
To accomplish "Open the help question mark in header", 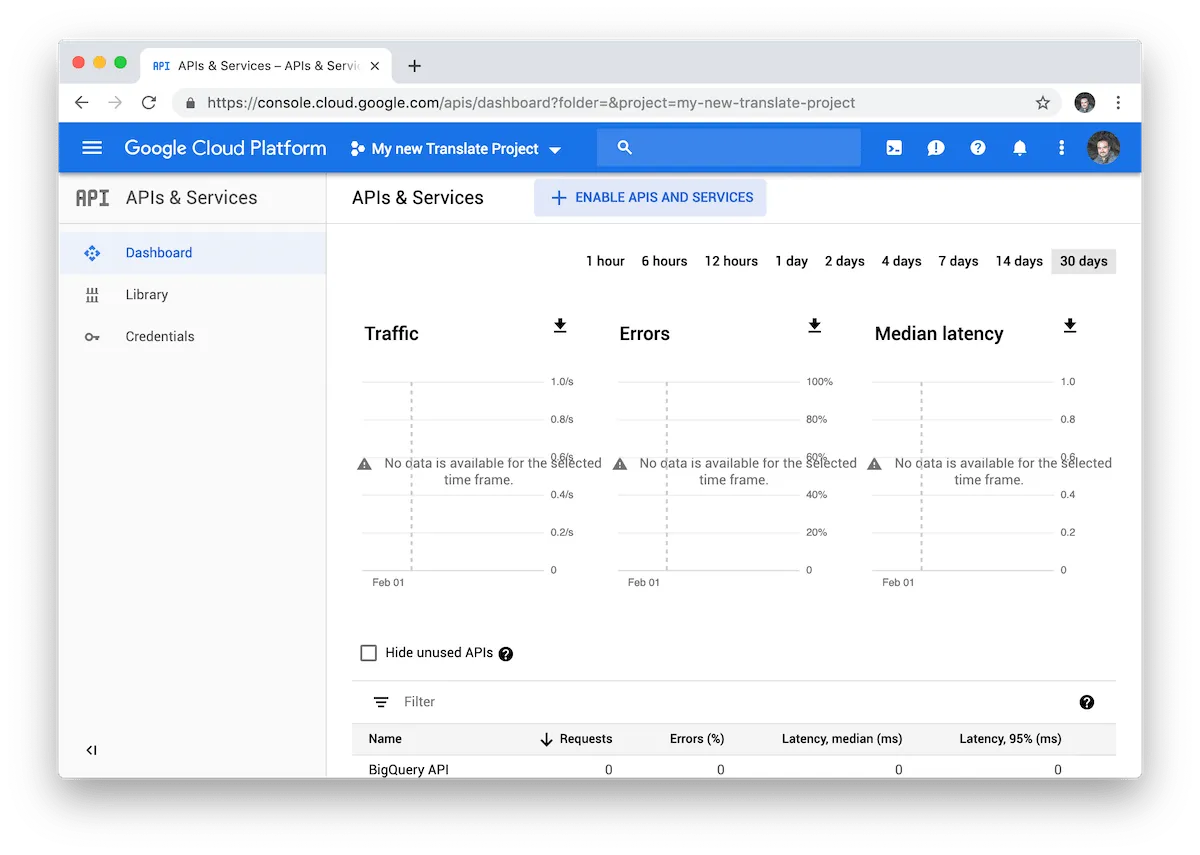I will pyautogui.click(x=978, y=148).
